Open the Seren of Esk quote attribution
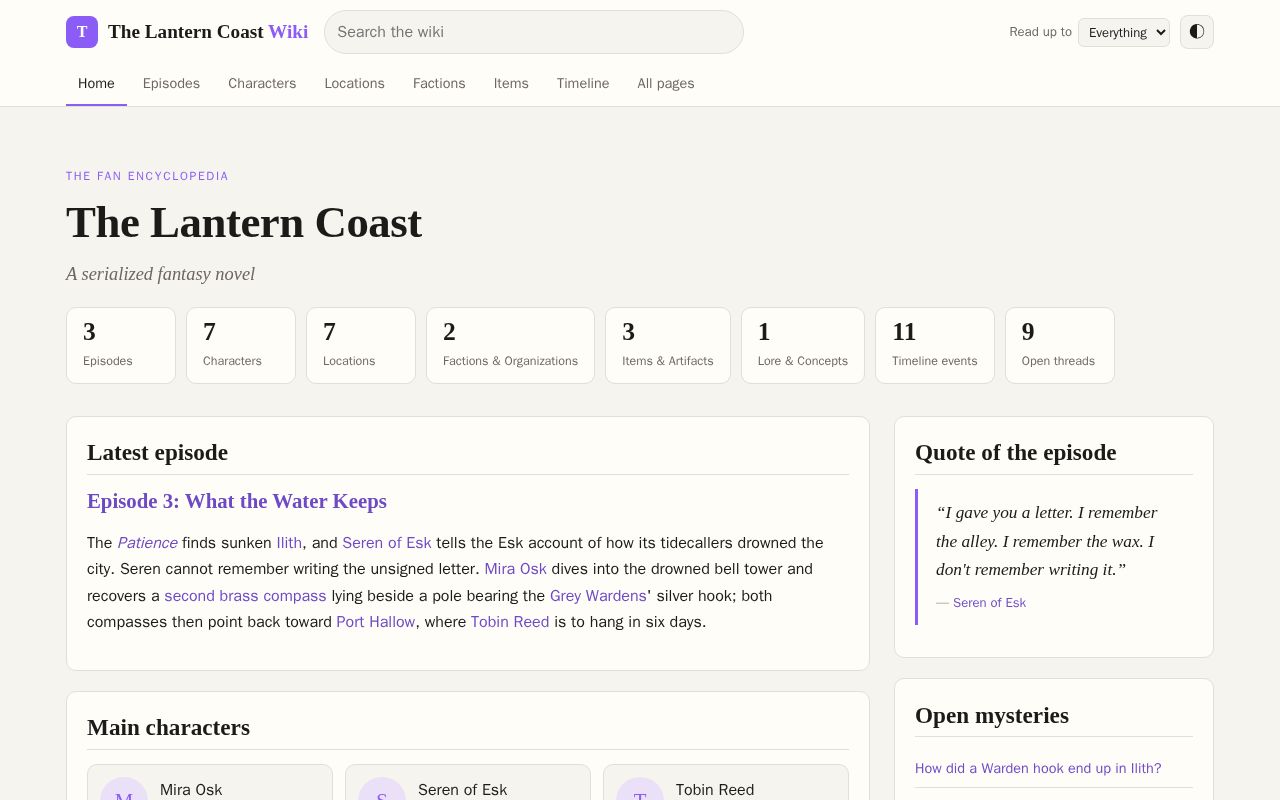The width and height of the screenshot is (1280, 800). [x=989, y=602]
